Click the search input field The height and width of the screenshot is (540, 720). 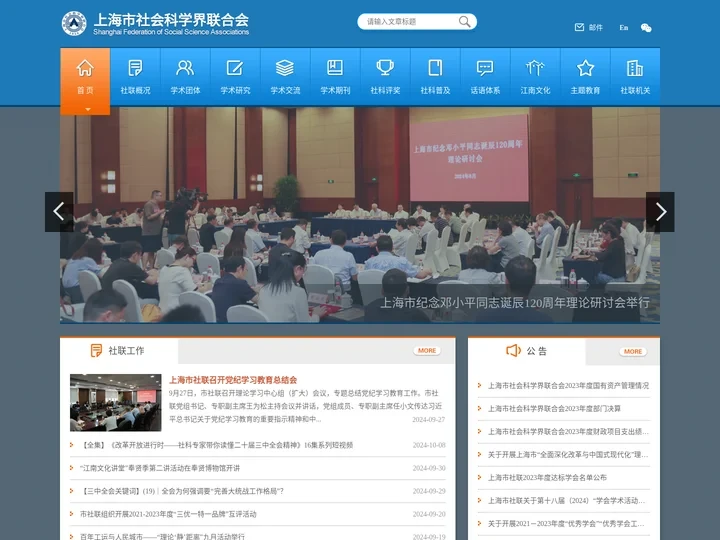tap(411, 22)
